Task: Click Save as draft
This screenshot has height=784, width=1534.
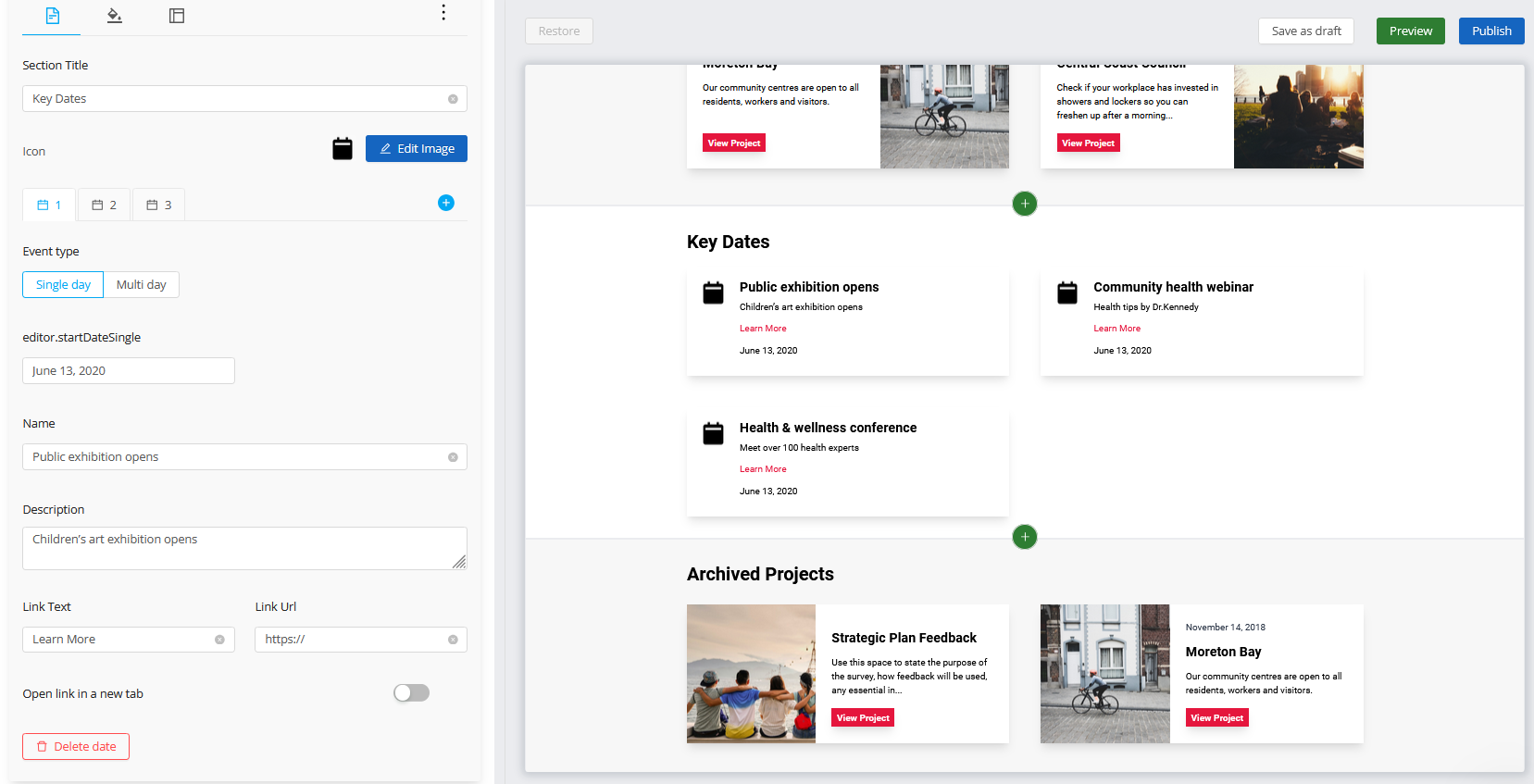Action: click(x=1306, y=31)
